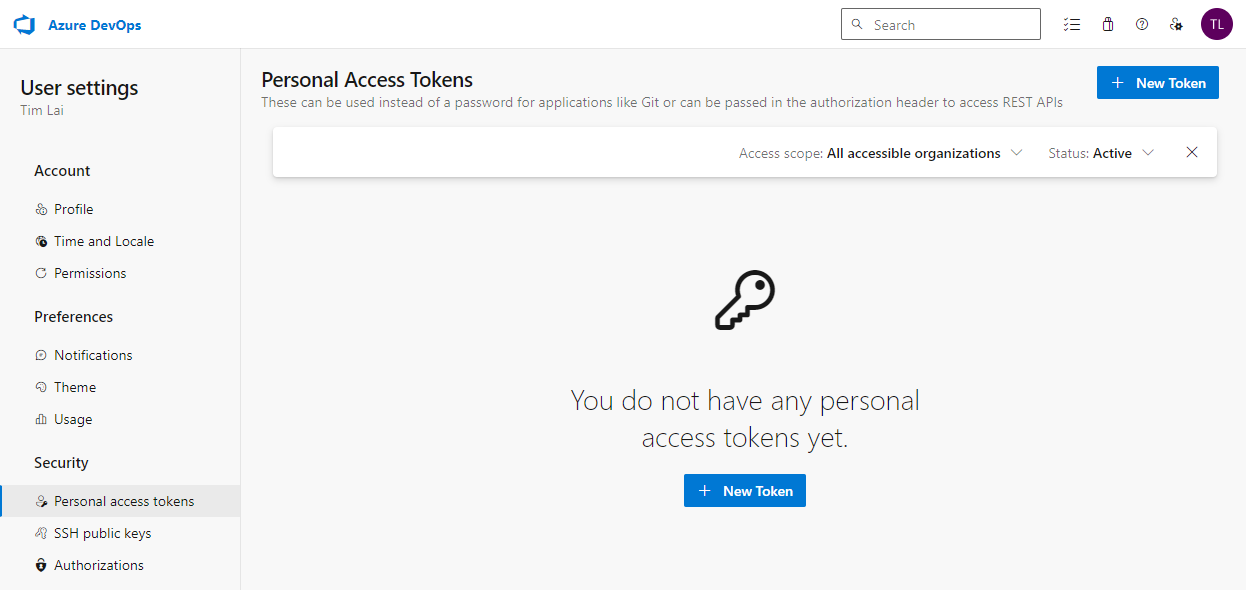This screenshot has width=1246, height=590.
Task: Click the search magnifier icon
Action: click(857, 24)
